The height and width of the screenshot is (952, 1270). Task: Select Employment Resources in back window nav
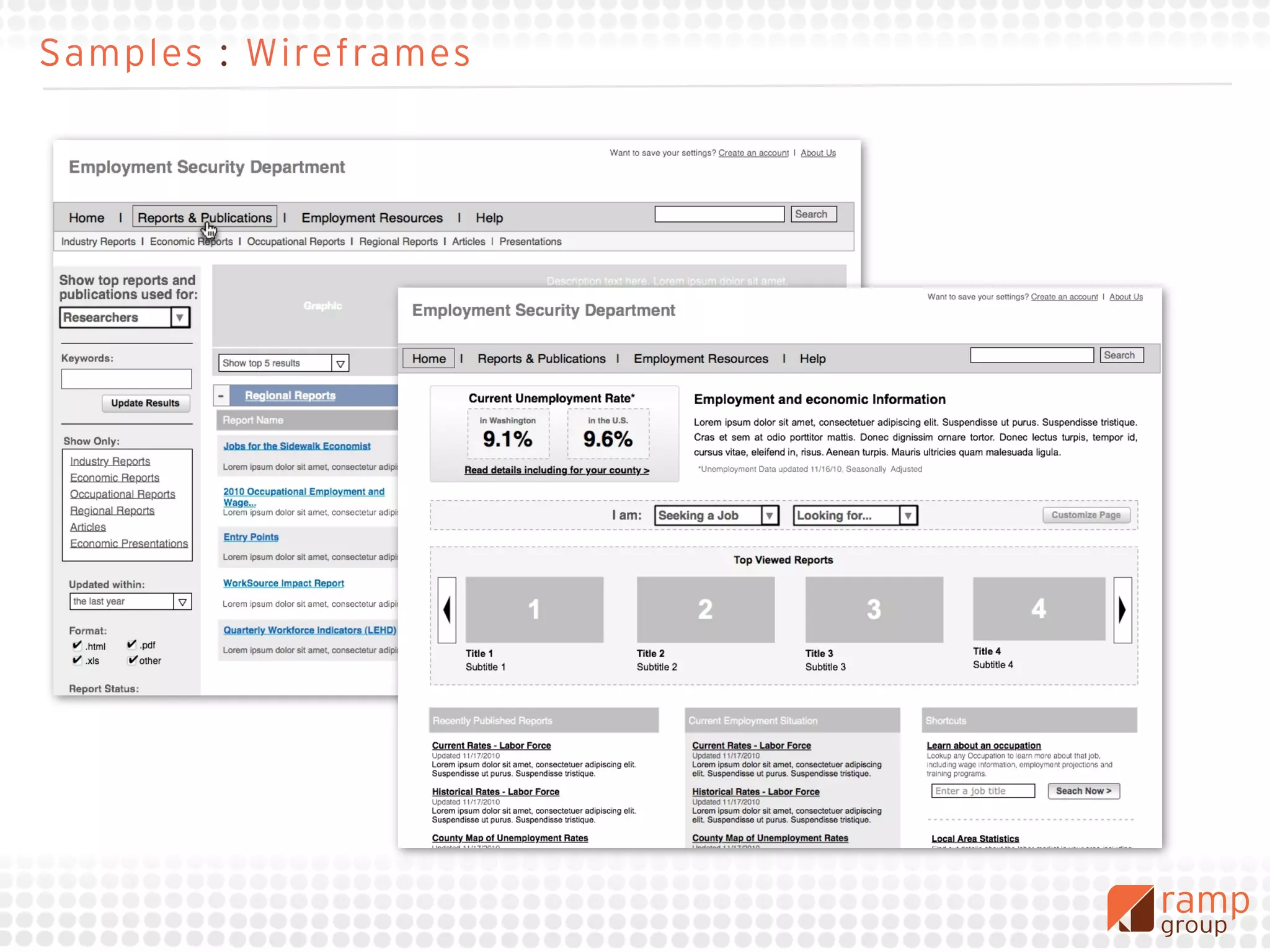pyautogui.click(x=372, y=218)
